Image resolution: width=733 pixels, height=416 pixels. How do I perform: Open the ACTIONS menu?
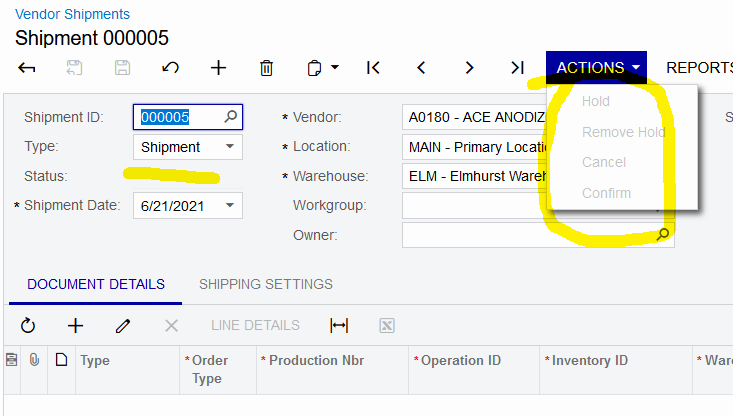click(596, 68)
